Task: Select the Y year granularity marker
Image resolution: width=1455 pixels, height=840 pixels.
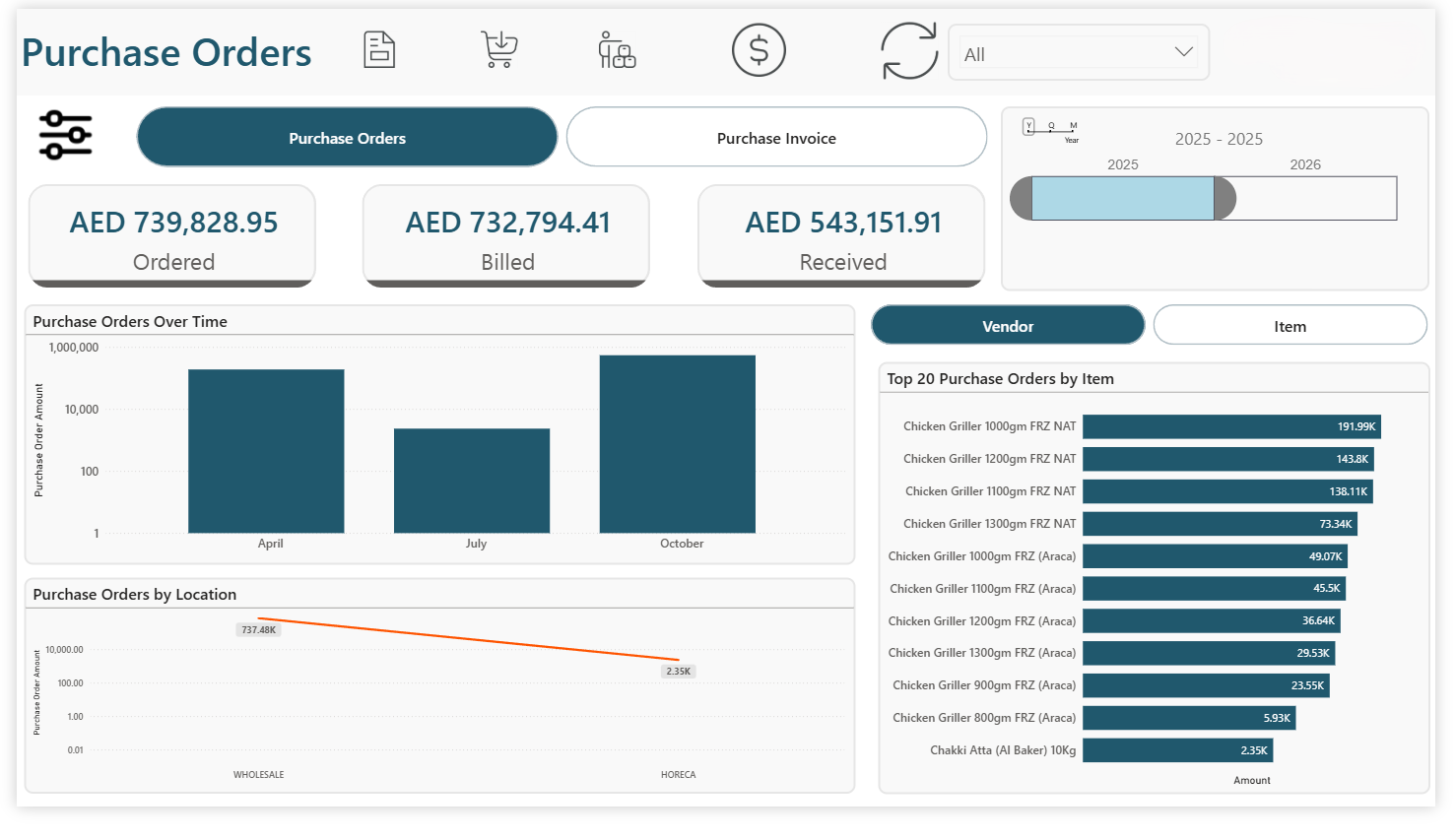Action: tap(1030, 125)
